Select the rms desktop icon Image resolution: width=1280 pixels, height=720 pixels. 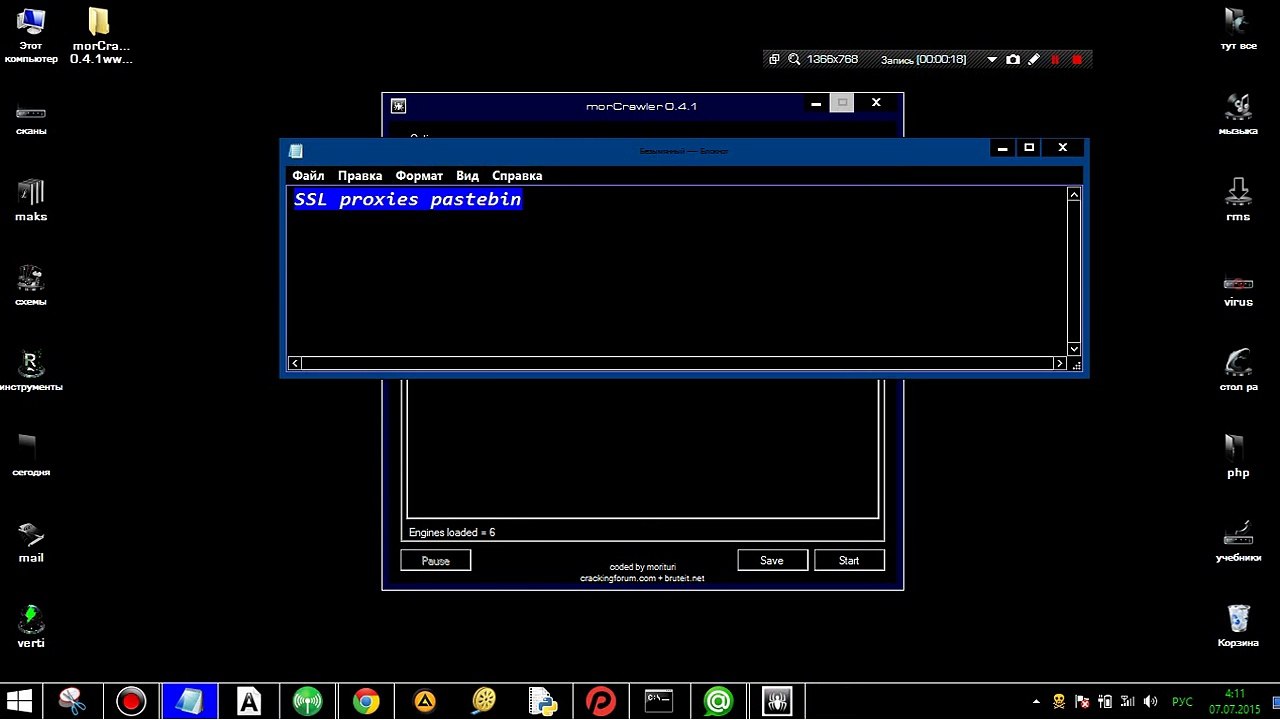(x=1238, y=200)
